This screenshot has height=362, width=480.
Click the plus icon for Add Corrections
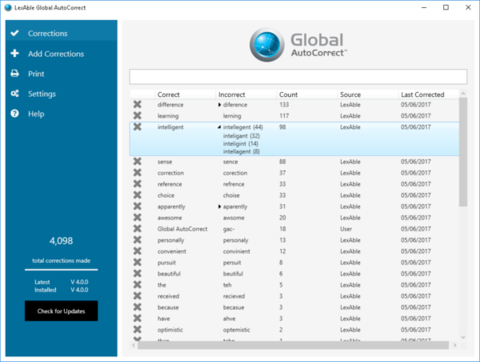pos(15,53)
